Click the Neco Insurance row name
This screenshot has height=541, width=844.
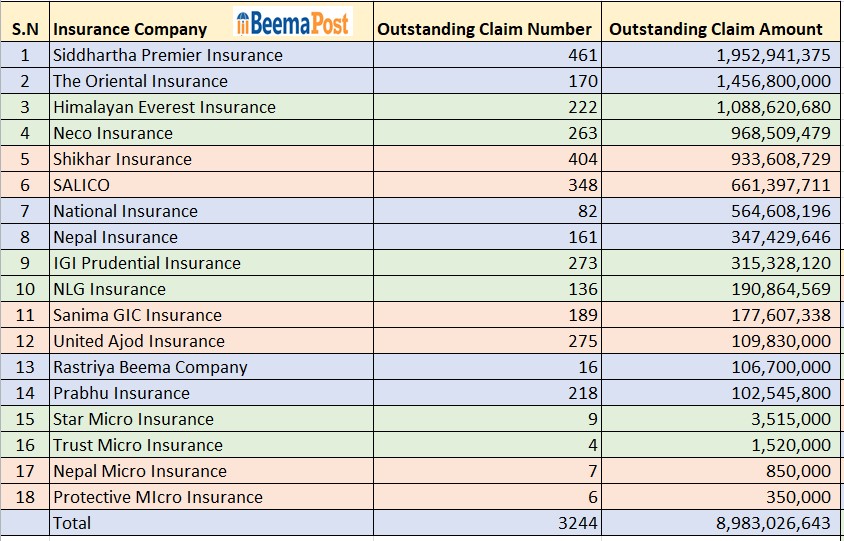pyautogui.click(x=113, y=133)
